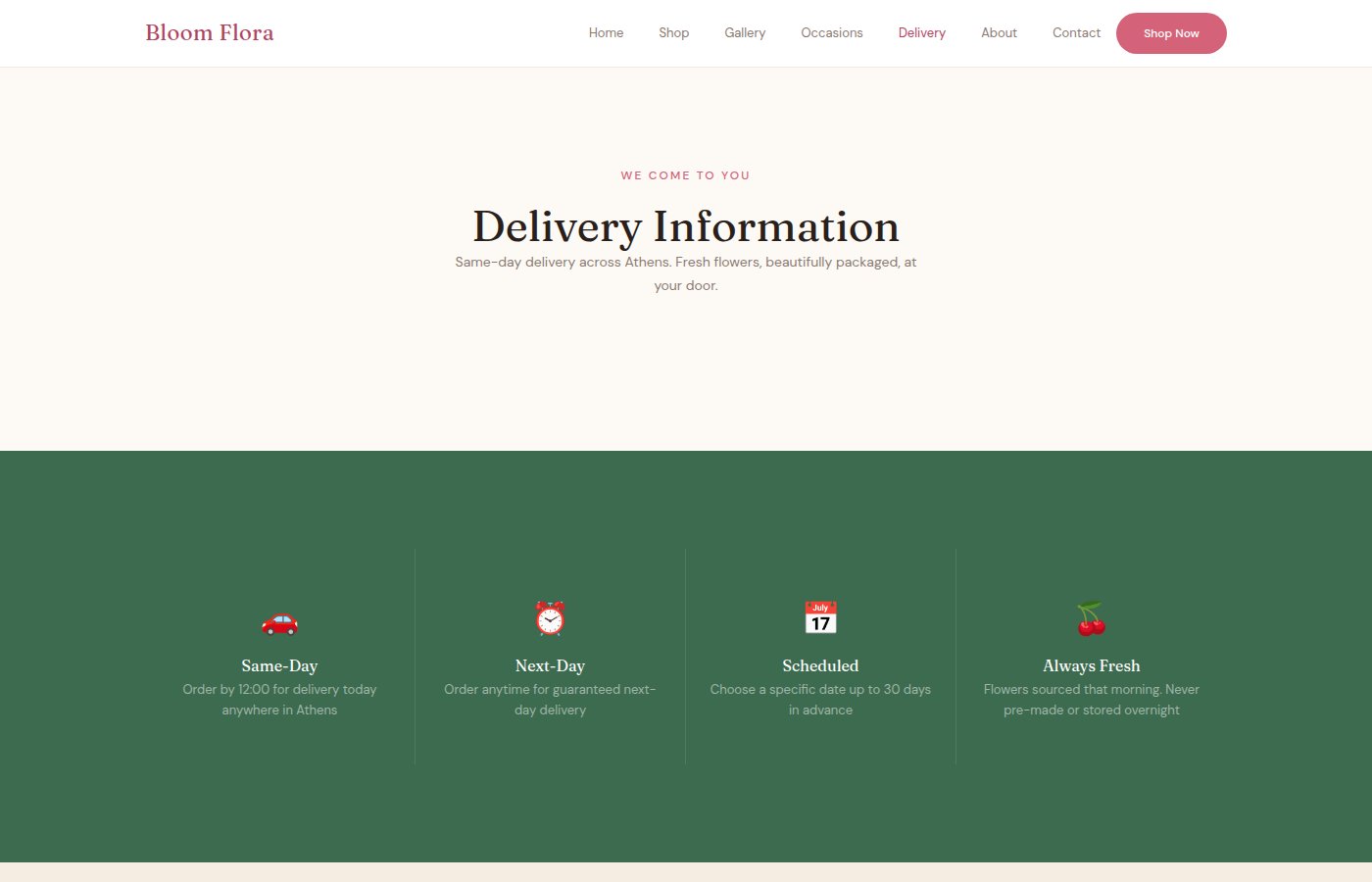Image resolution: width=1372 pixels, height=882 pixels.
Task: Click 'Choose a specific date' description
Action: coord(820,700)
